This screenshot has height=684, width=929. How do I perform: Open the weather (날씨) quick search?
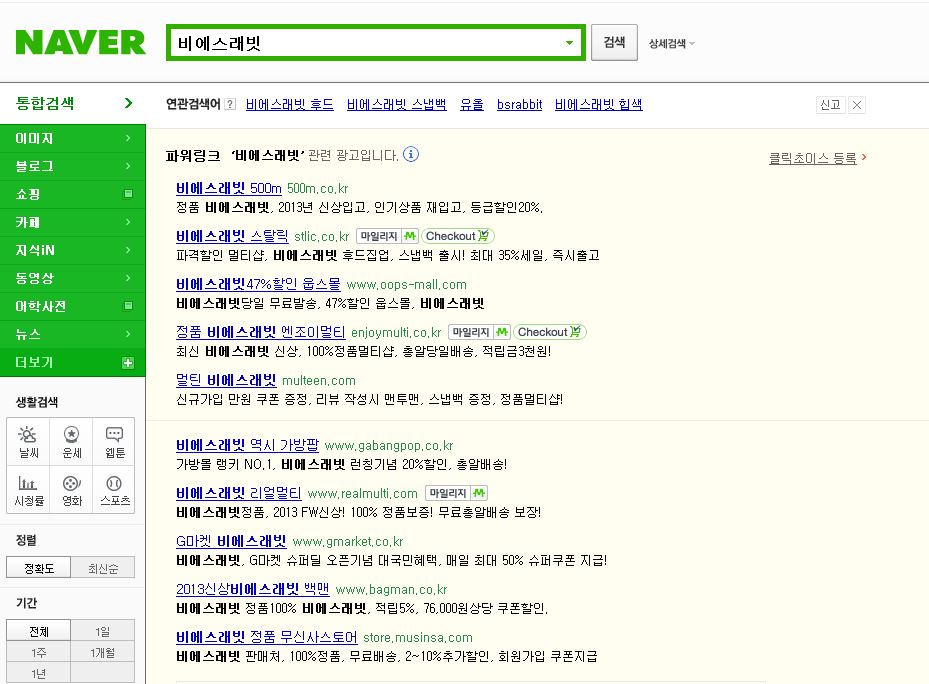pyautogui.click(x=28, y=442)
